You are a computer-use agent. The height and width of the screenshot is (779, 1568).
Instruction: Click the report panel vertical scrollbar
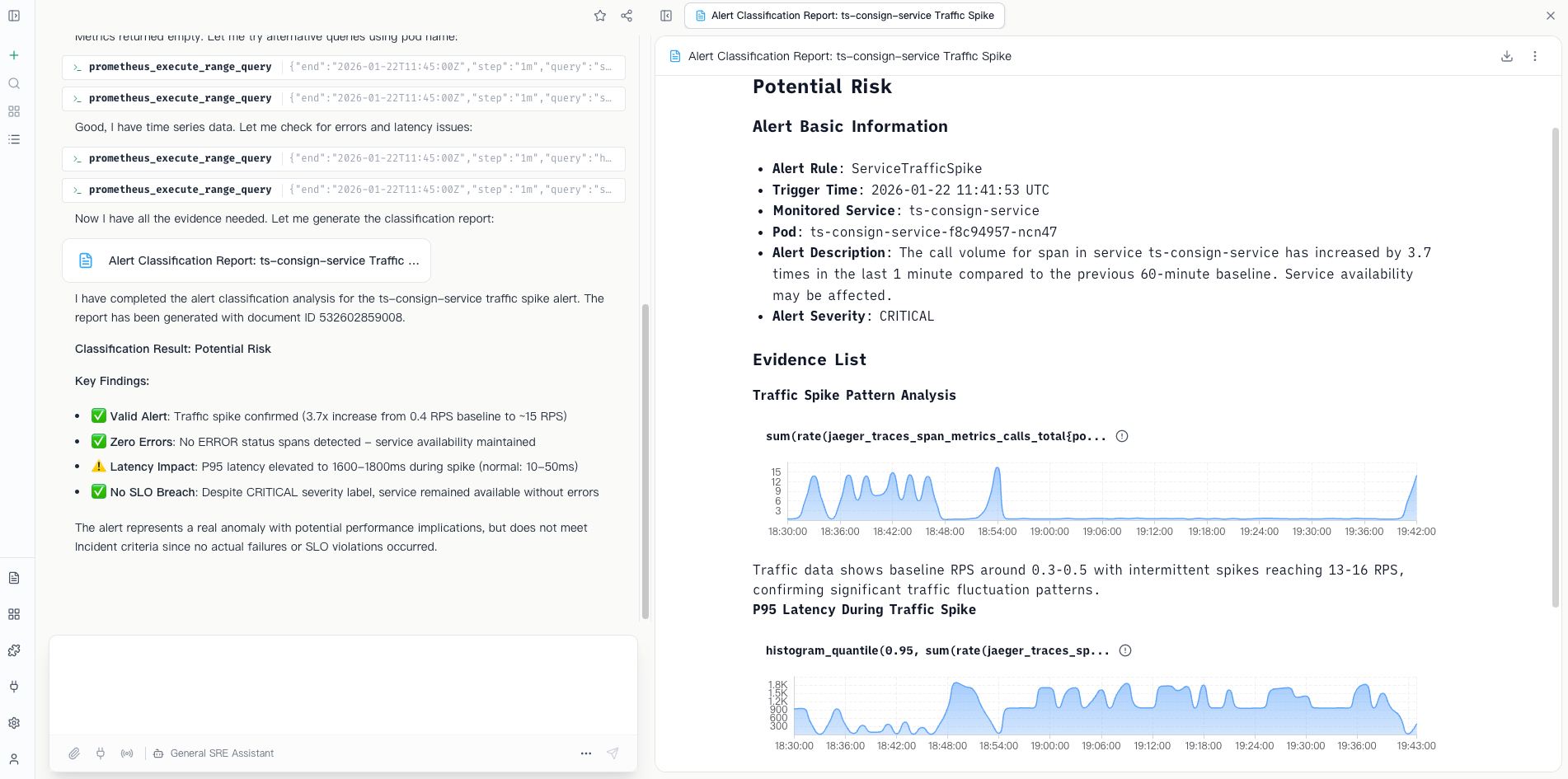[x=1556, y=367]
